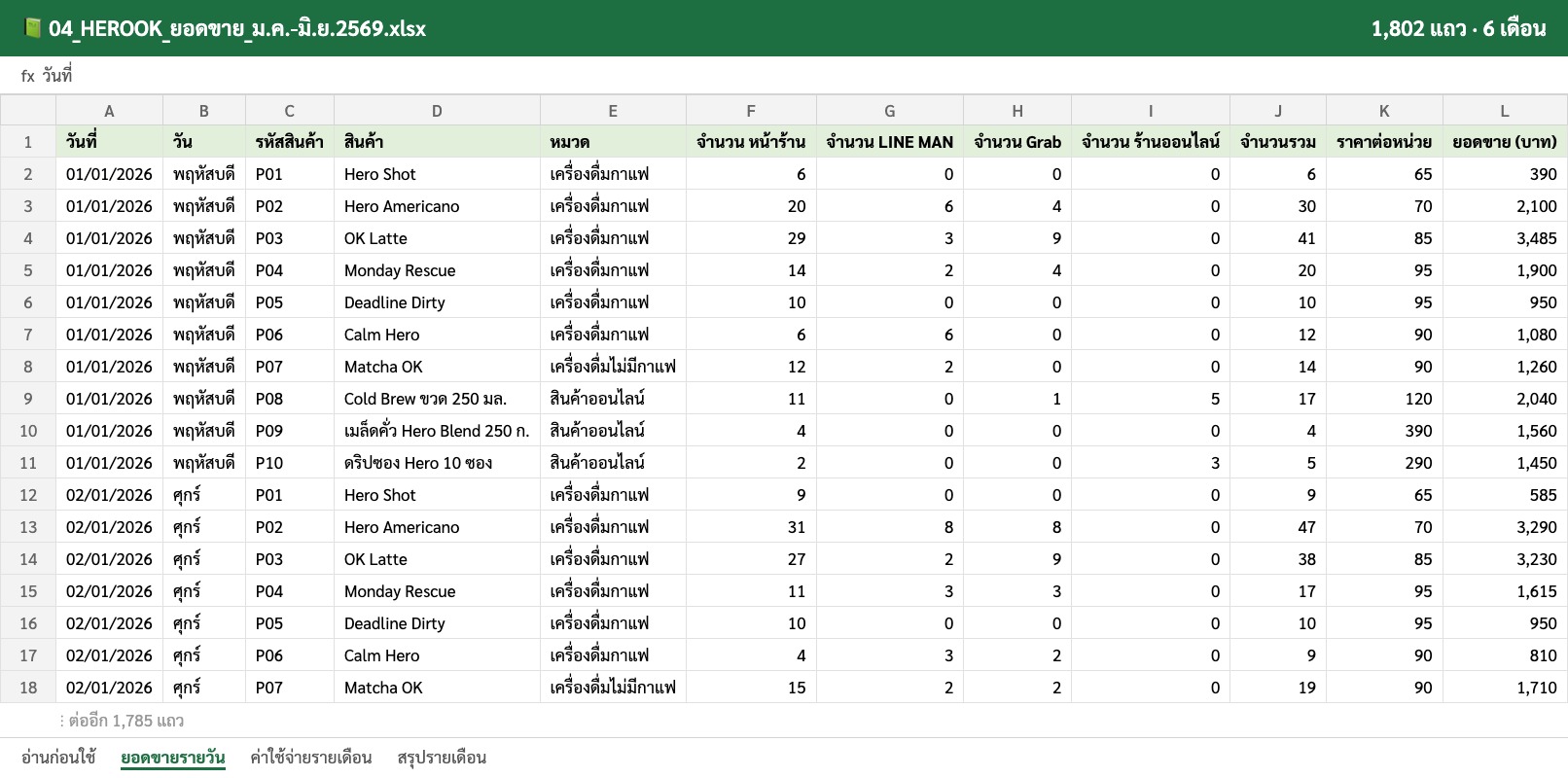
Task: Click the จำนวน Grab header cell
Action: pos(1017,142)
